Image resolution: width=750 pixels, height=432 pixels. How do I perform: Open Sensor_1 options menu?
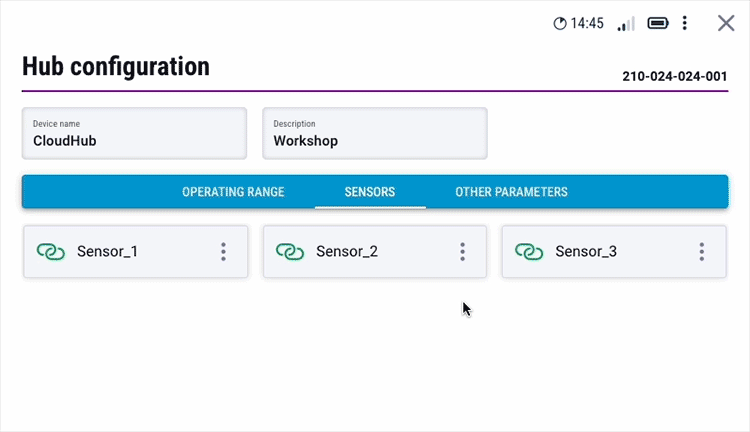pyautogui.click(x=223, y=252)
